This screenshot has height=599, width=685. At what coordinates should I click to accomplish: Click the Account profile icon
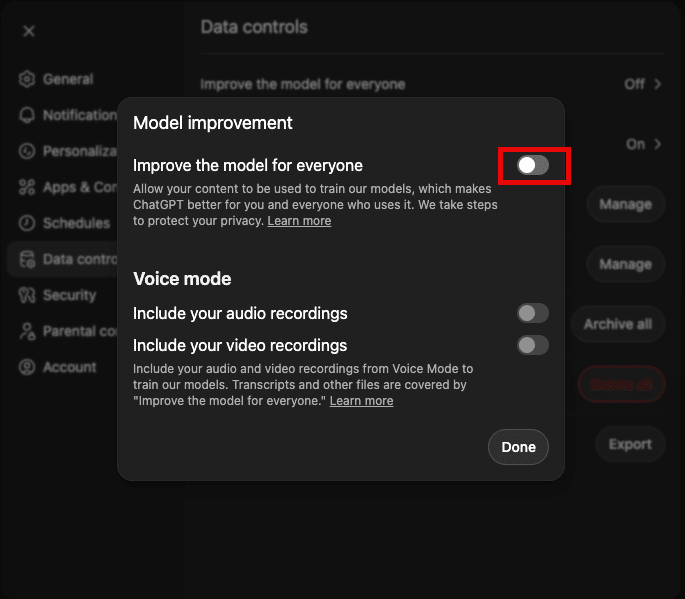pyautogui.click(x=27, y=367)
